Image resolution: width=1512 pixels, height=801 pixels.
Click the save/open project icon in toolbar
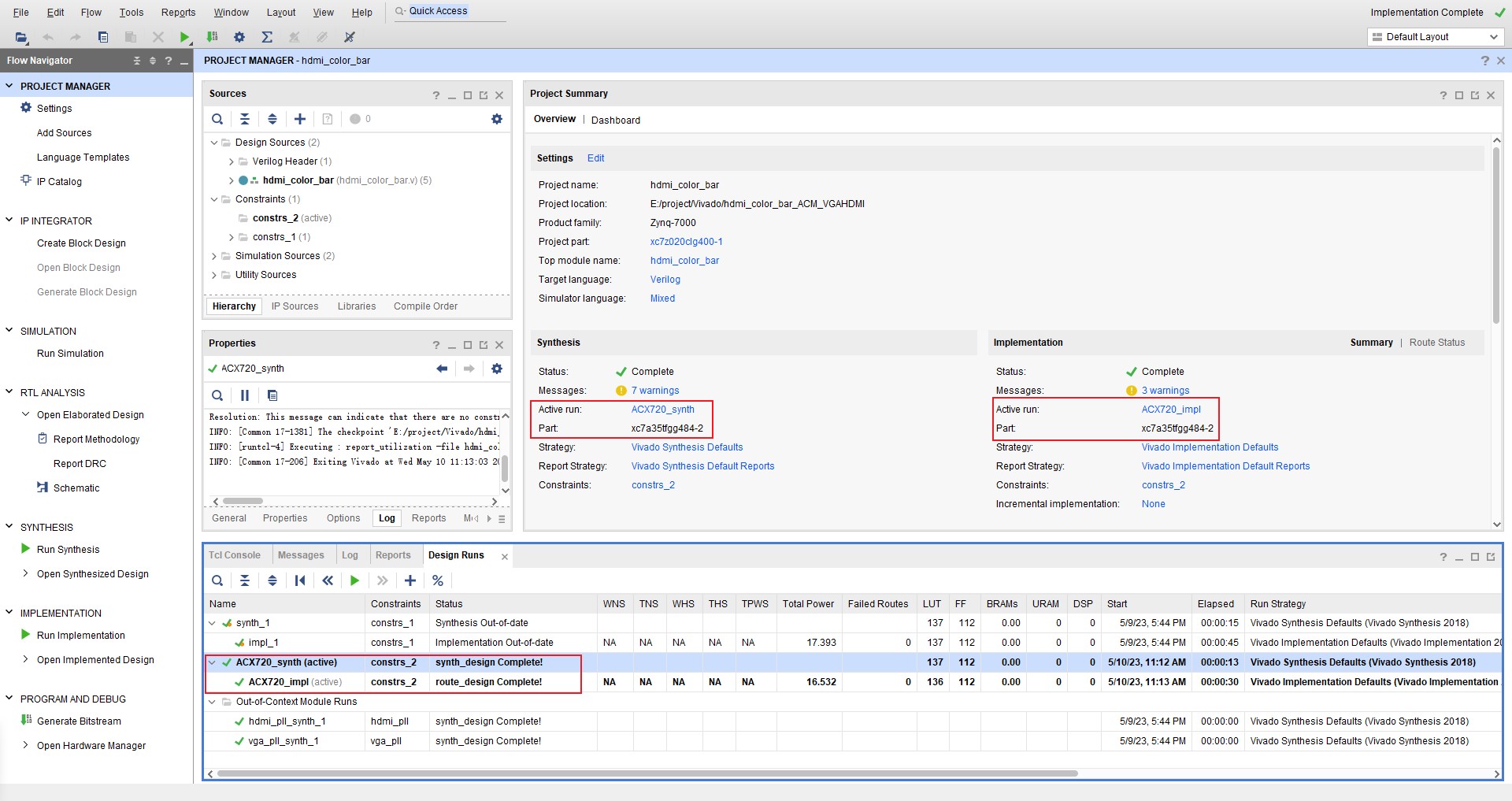(x=21, y=37)
